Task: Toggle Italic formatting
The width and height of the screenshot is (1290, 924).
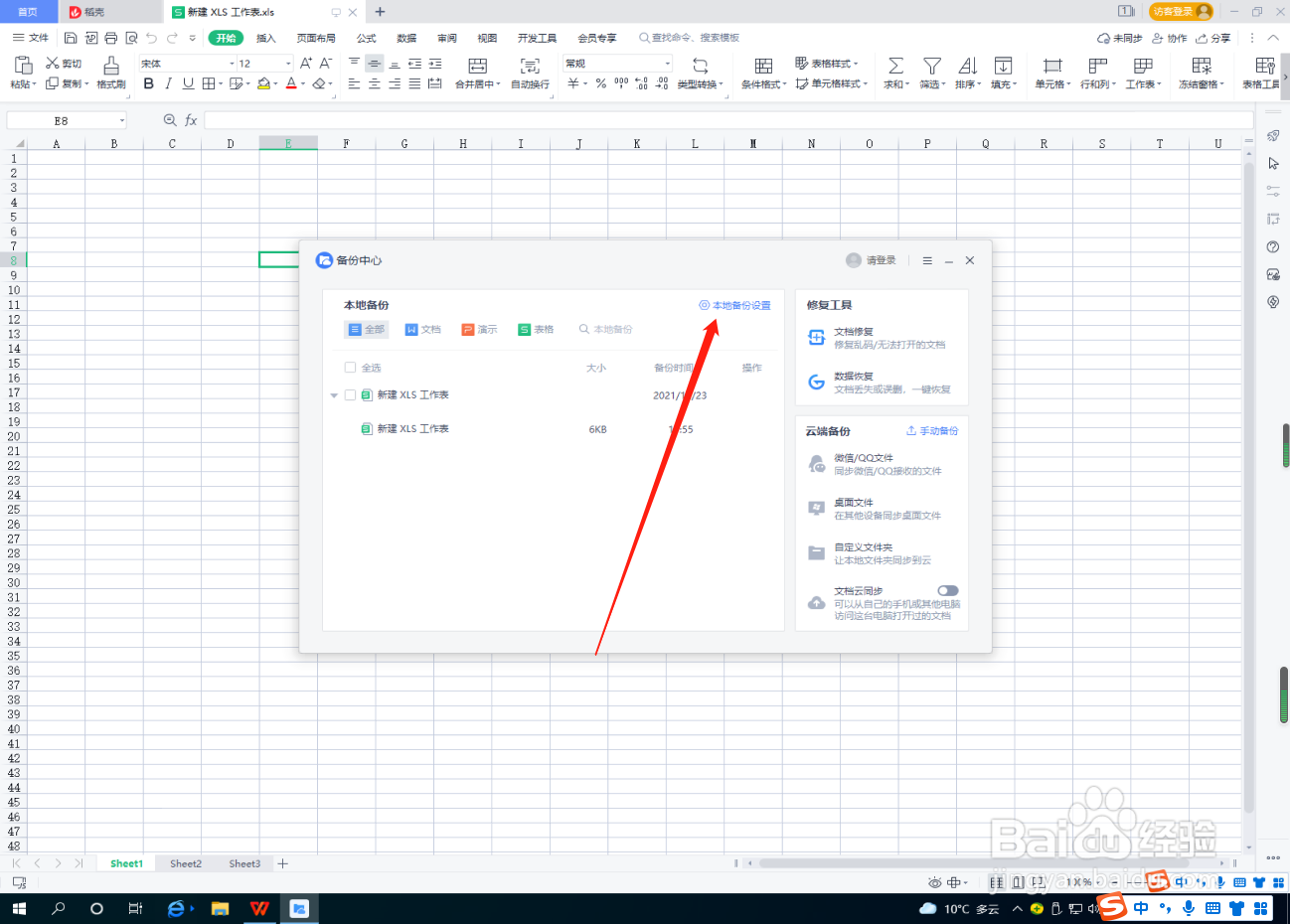Action: click(x=169, y=84)
